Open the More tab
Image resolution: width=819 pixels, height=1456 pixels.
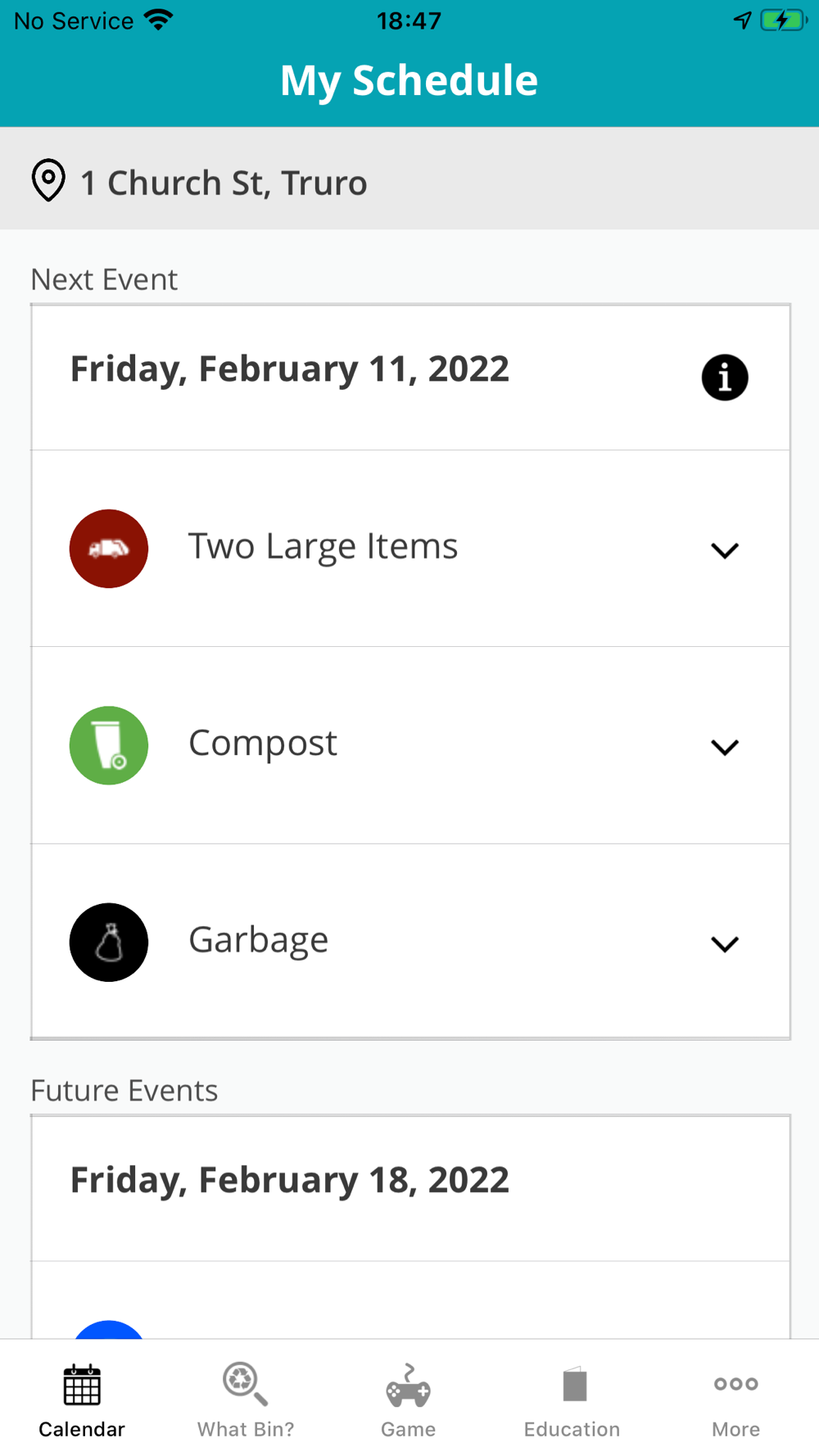[x=735, y=1400]
